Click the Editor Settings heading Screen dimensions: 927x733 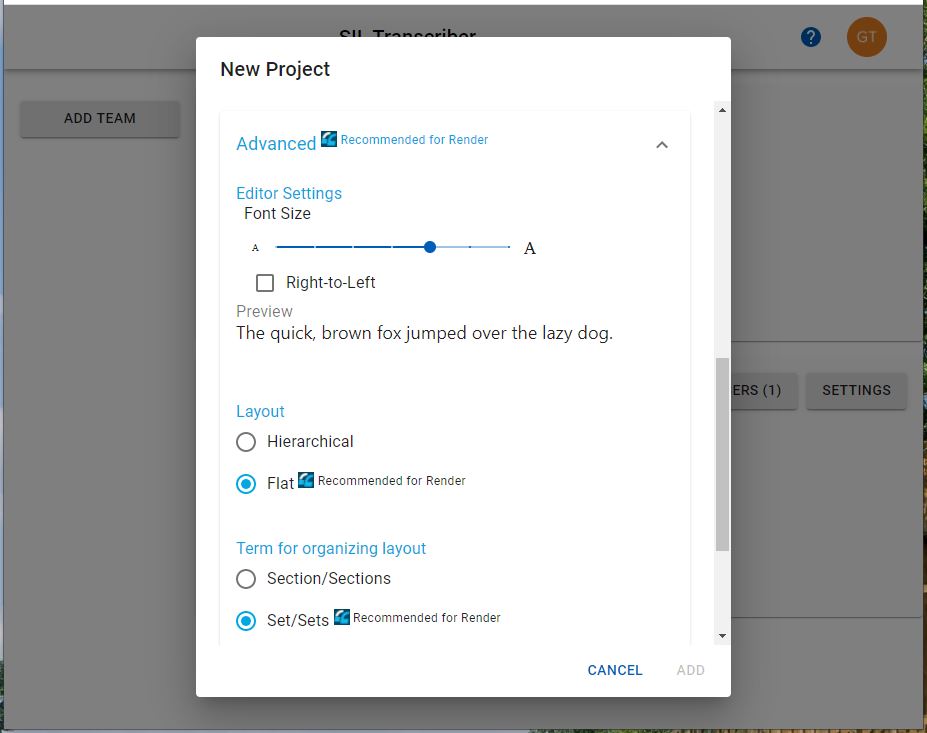[x=289, y=193]
